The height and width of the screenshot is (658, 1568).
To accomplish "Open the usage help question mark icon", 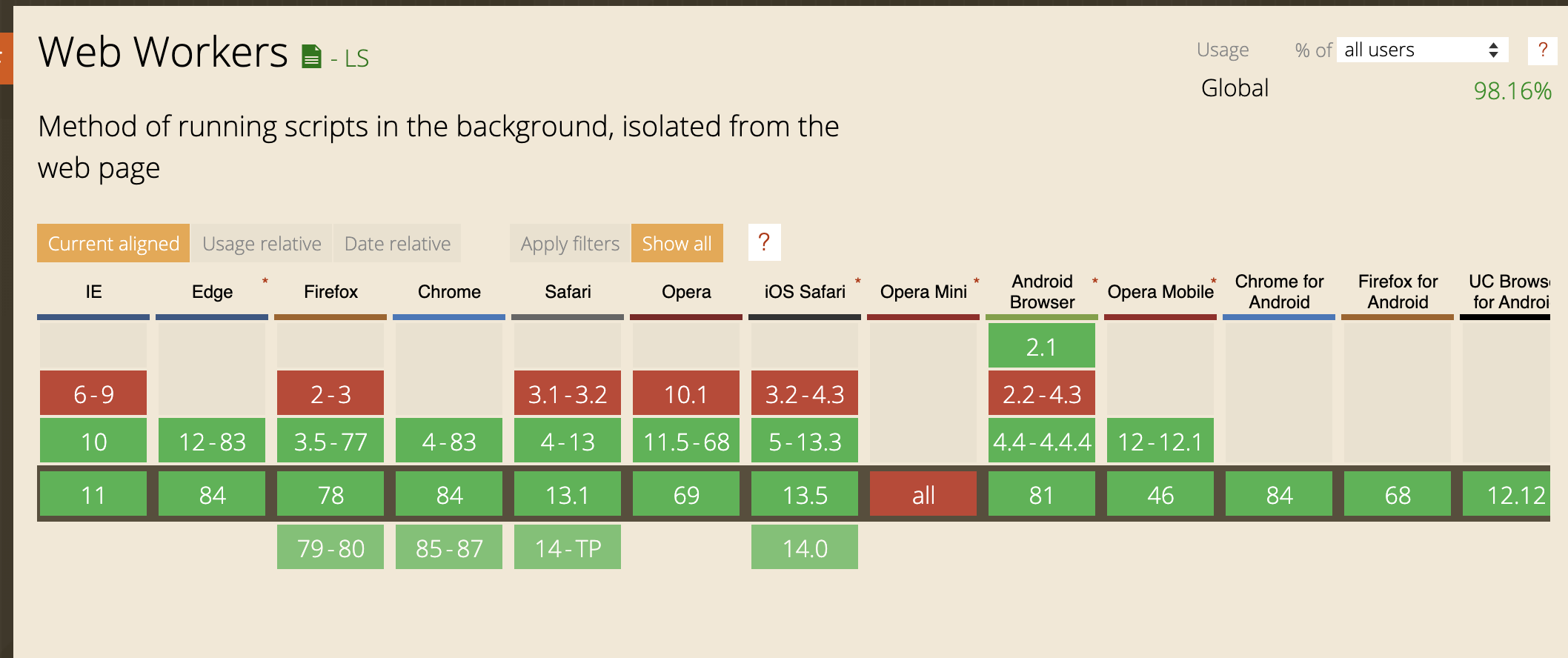I will click(x=1542, y=50).
